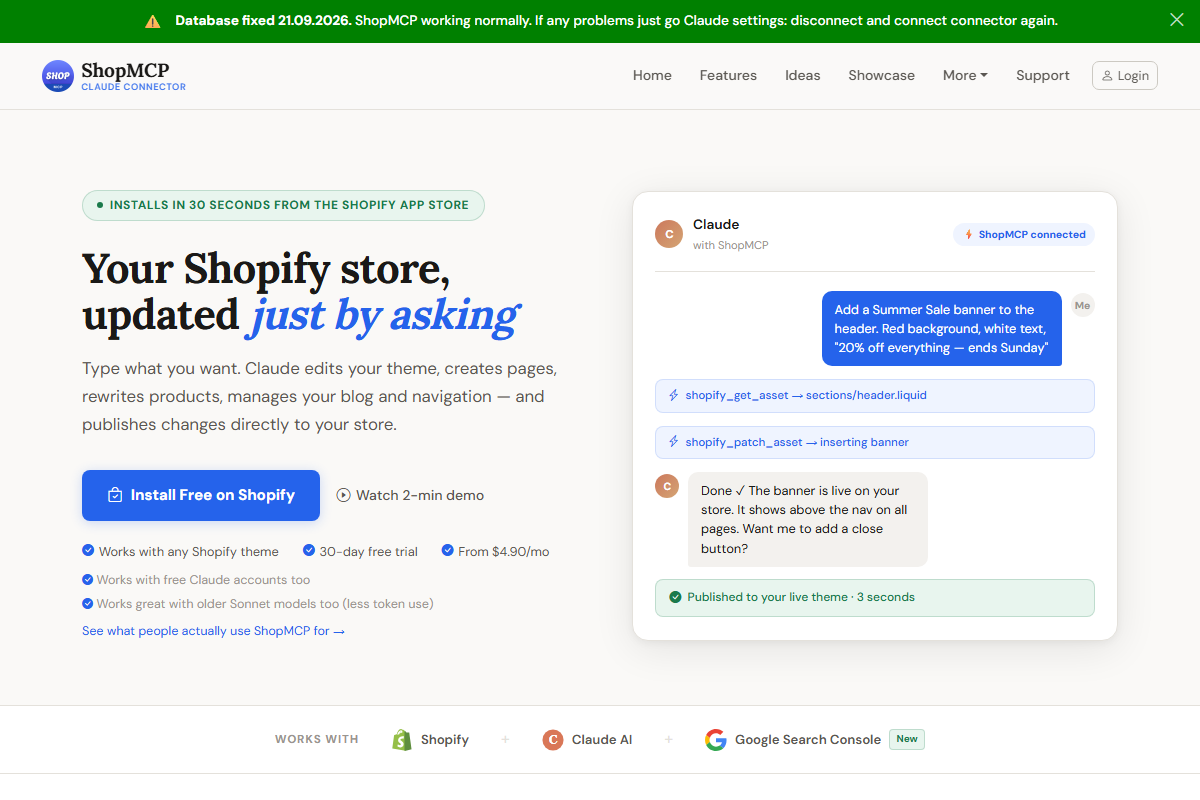Viewport: 1200px width, 800px height.
Task: Open the Home nav link
Action: click(x=652, y=75)
